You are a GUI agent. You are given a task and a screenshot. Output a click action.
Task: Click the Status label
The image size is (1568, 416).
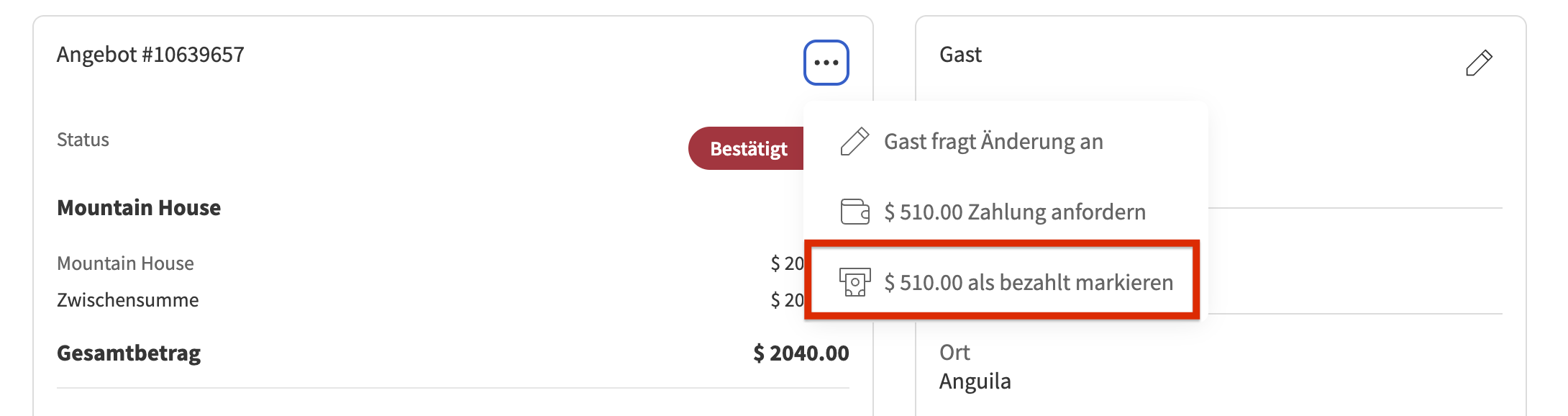coord(83,140)
